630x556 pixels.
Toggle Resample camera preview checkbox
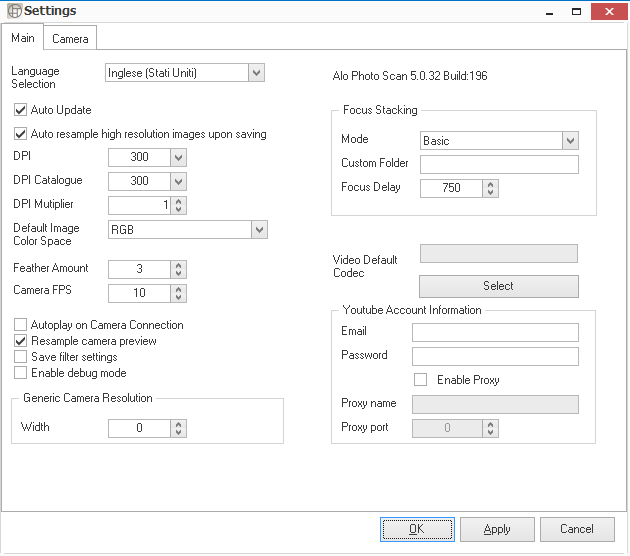[x=20, y=341]
